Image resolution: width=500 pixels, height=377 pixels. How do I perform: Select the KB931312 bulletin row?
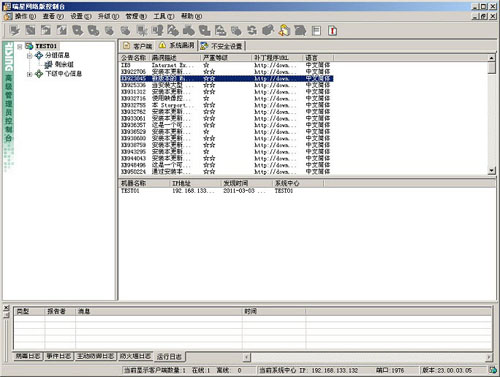(227, 92)
